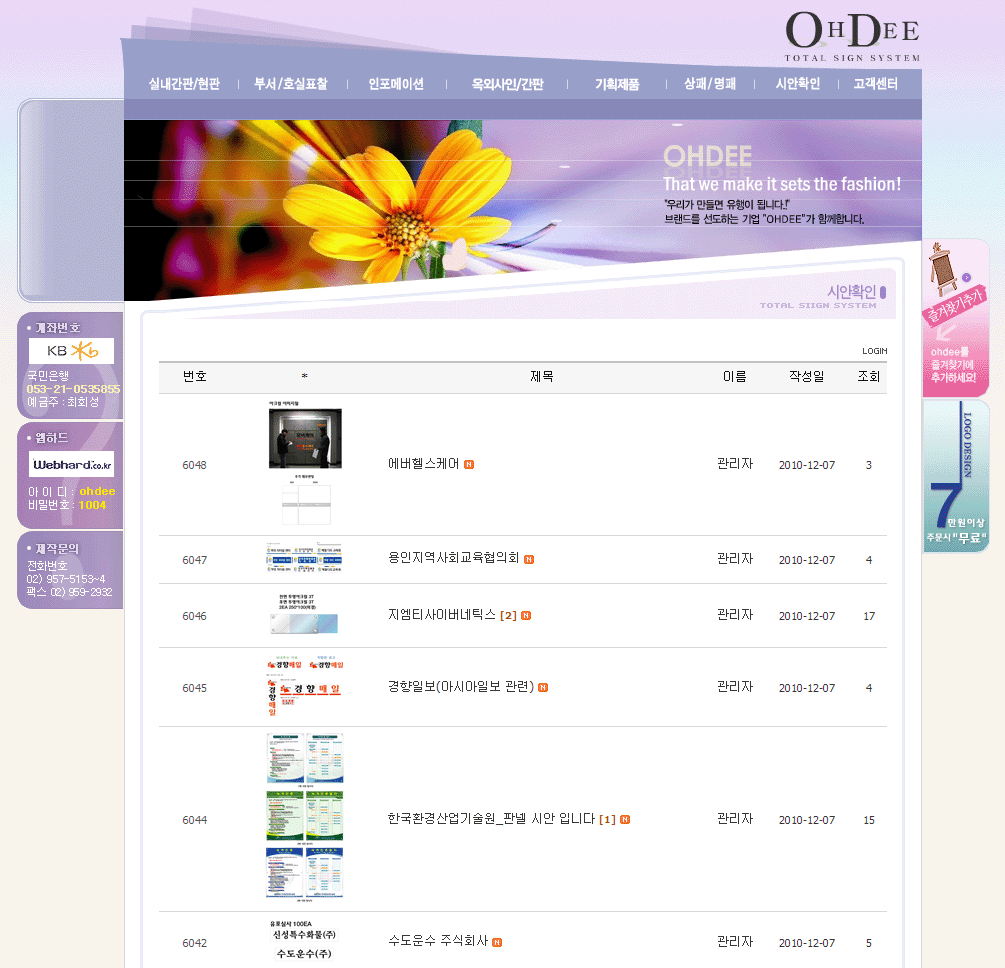1005x968 pixels.
Task: Open the 기획제품 menu
Action: click(617, 84)
